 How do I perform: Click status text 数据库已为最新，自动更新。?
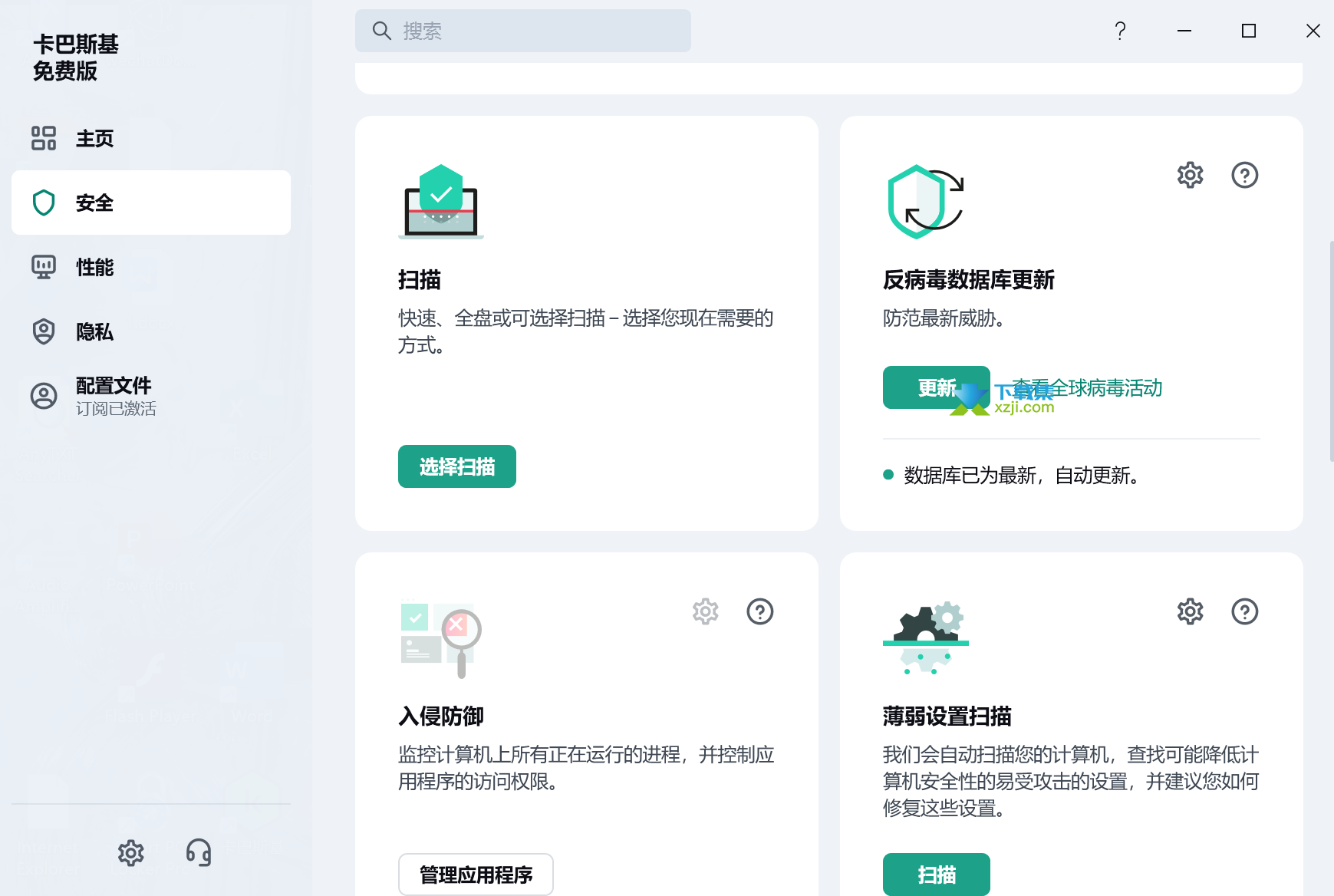[1021, 476]
